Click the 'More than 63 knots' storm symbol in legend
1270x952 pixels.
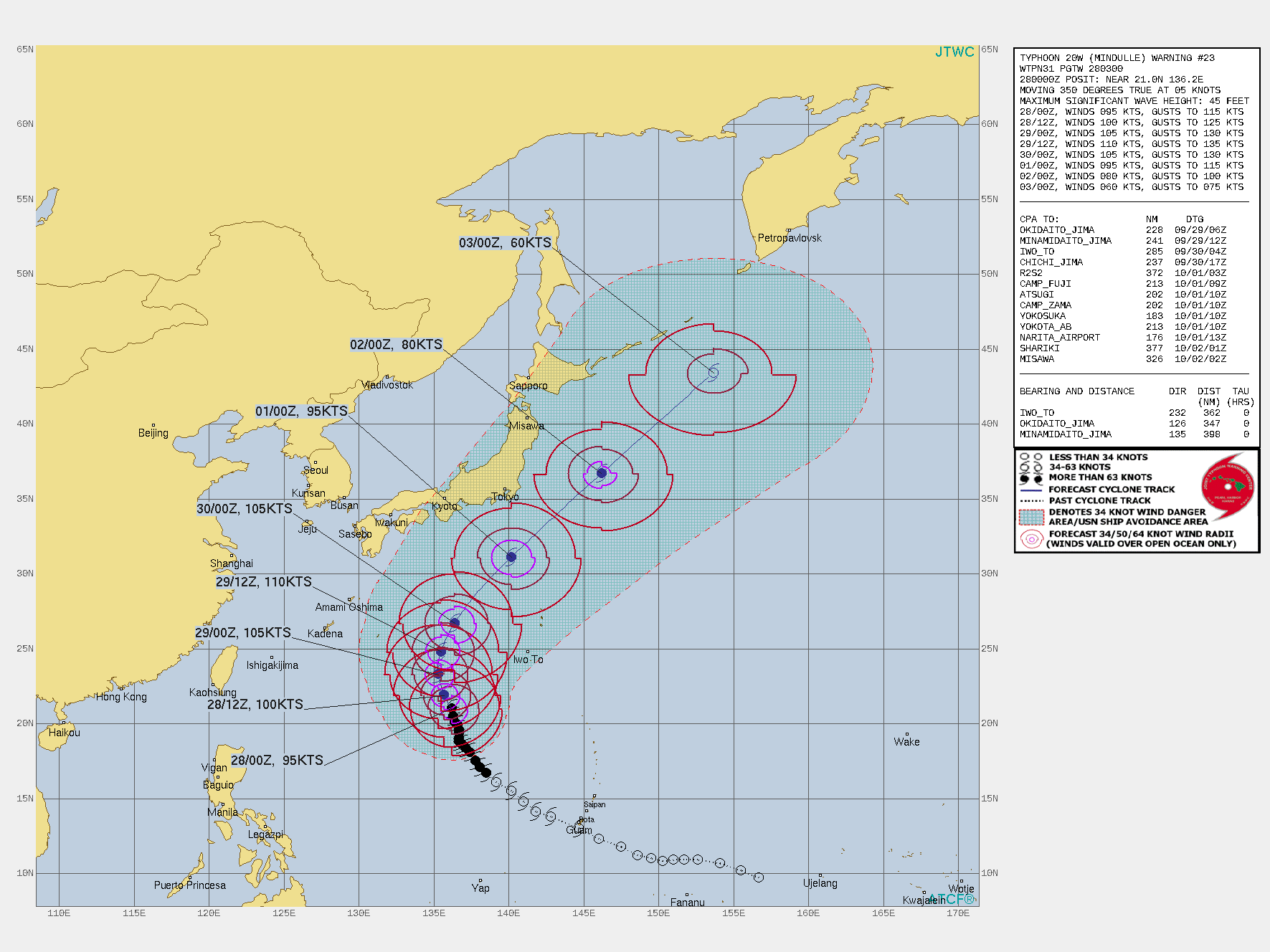1031,478
